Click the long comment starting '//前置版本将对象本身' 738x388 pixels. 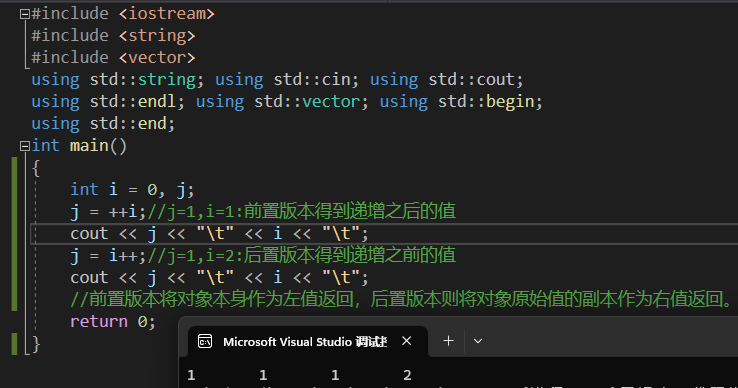coord(401,299)
